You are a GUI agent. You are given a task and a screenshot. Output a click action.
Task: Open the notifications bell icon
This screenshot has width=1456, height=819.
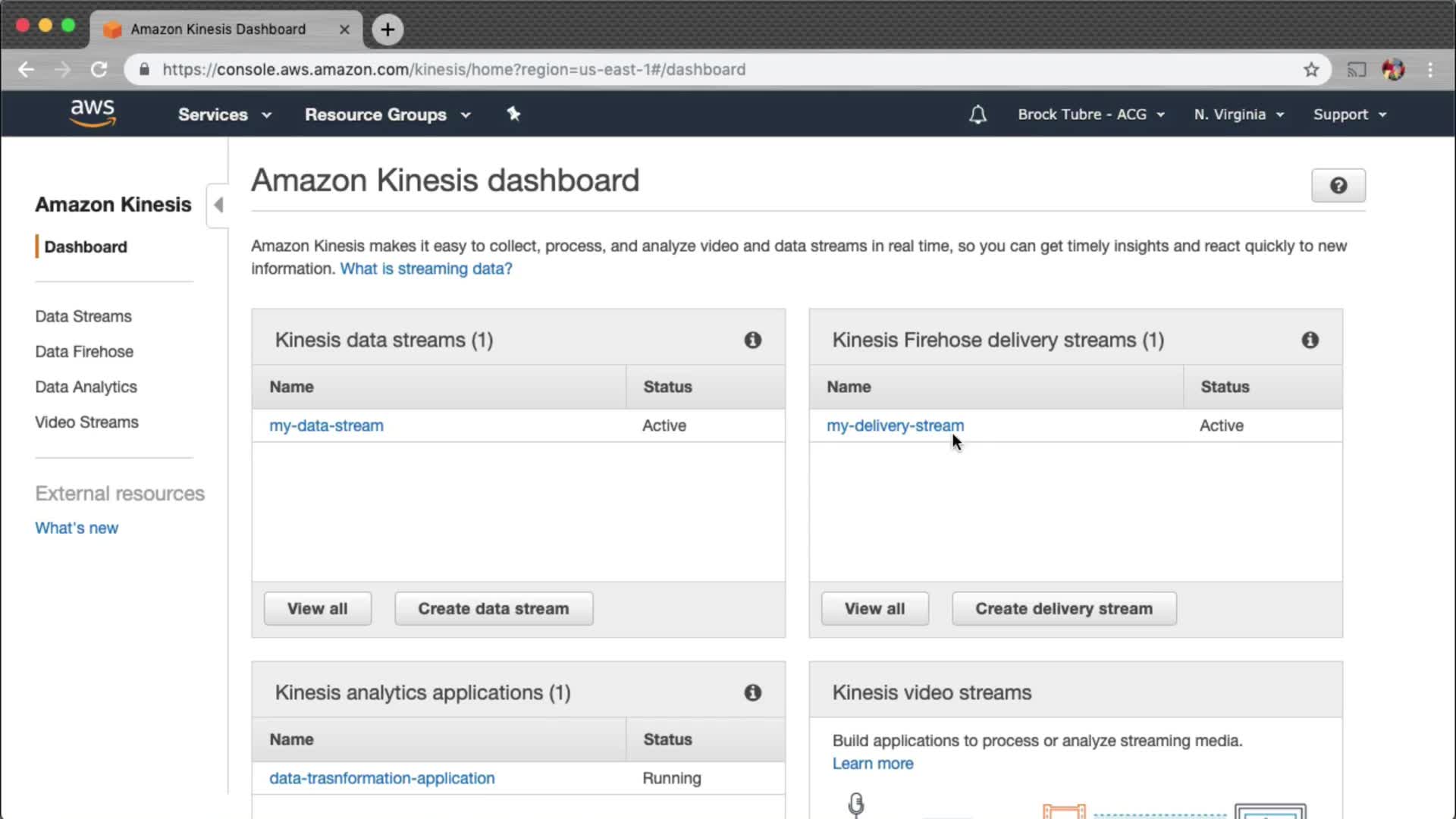tap(977, 115)
